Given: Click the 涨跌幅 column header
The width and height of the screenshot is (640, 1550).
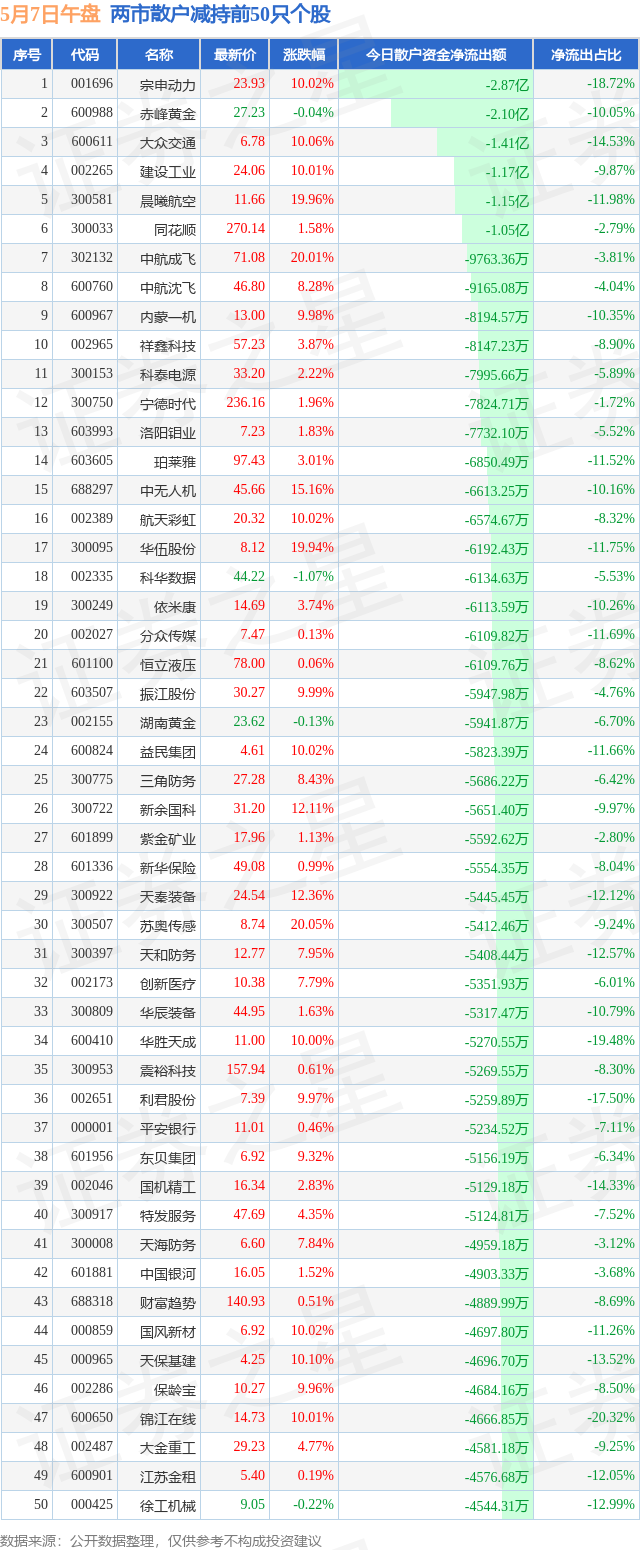Looking at the screenshot, I should (304, 55).
